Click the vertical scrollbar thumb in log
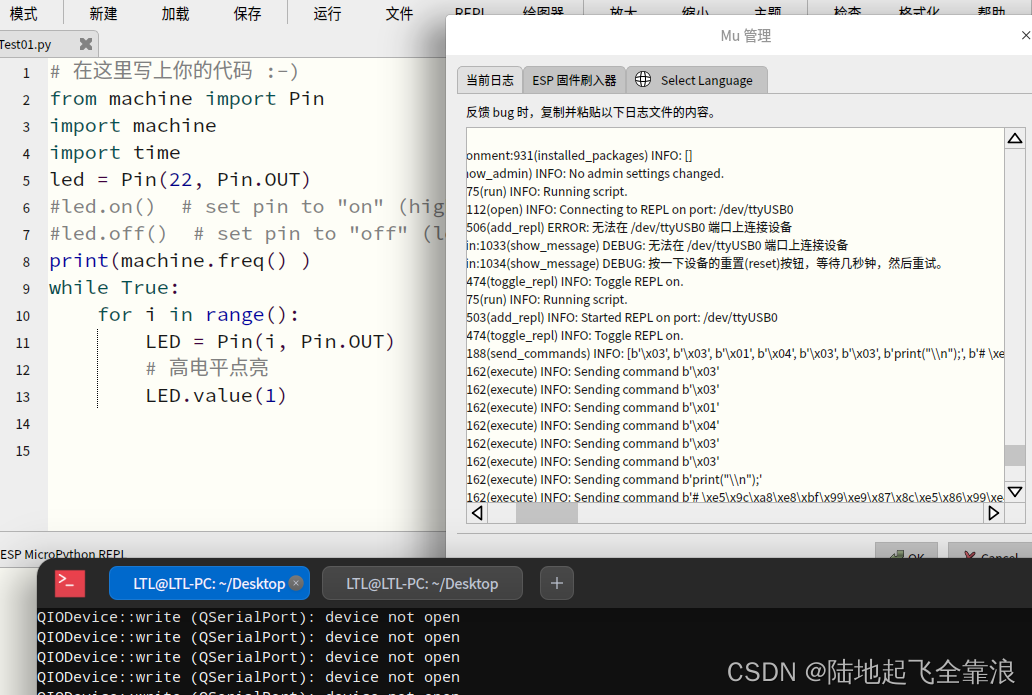Viewport: 1032px width, 695px height. click(1015, 455)
